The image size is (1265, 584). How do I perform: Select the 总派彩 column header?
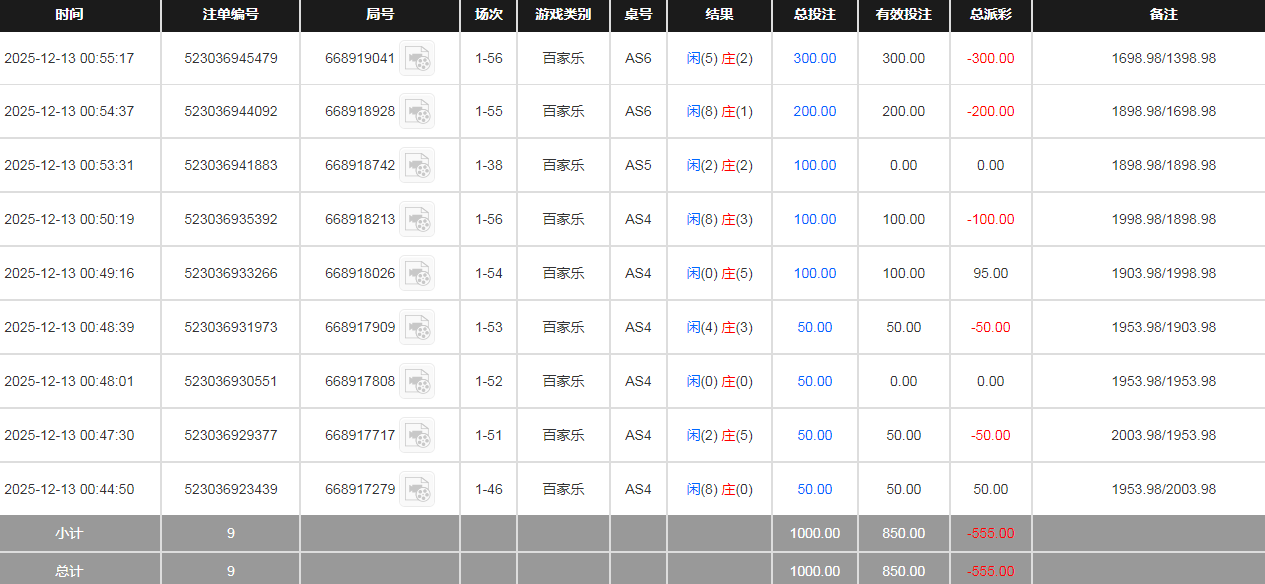pyautogui.click(x=990, y=15)
